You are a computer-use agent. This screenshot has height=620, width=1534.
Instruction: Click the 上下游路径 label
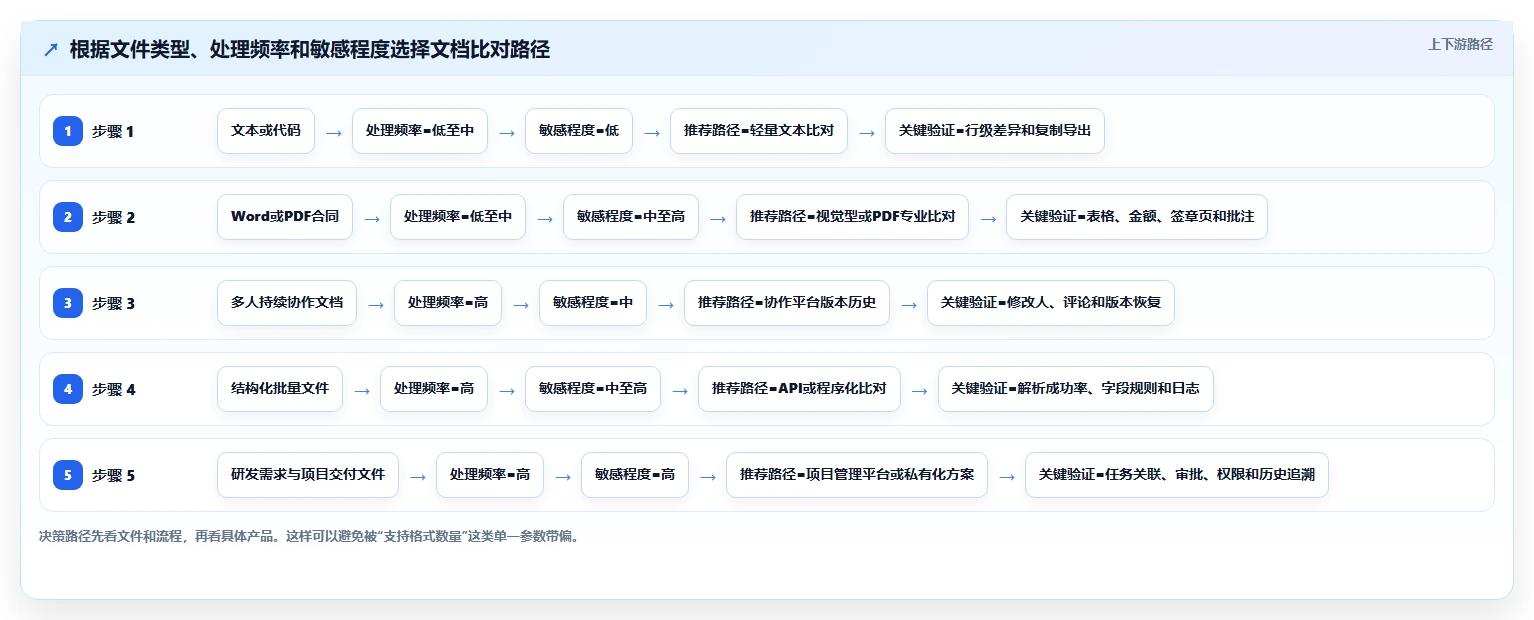(x=1460, y=44)
